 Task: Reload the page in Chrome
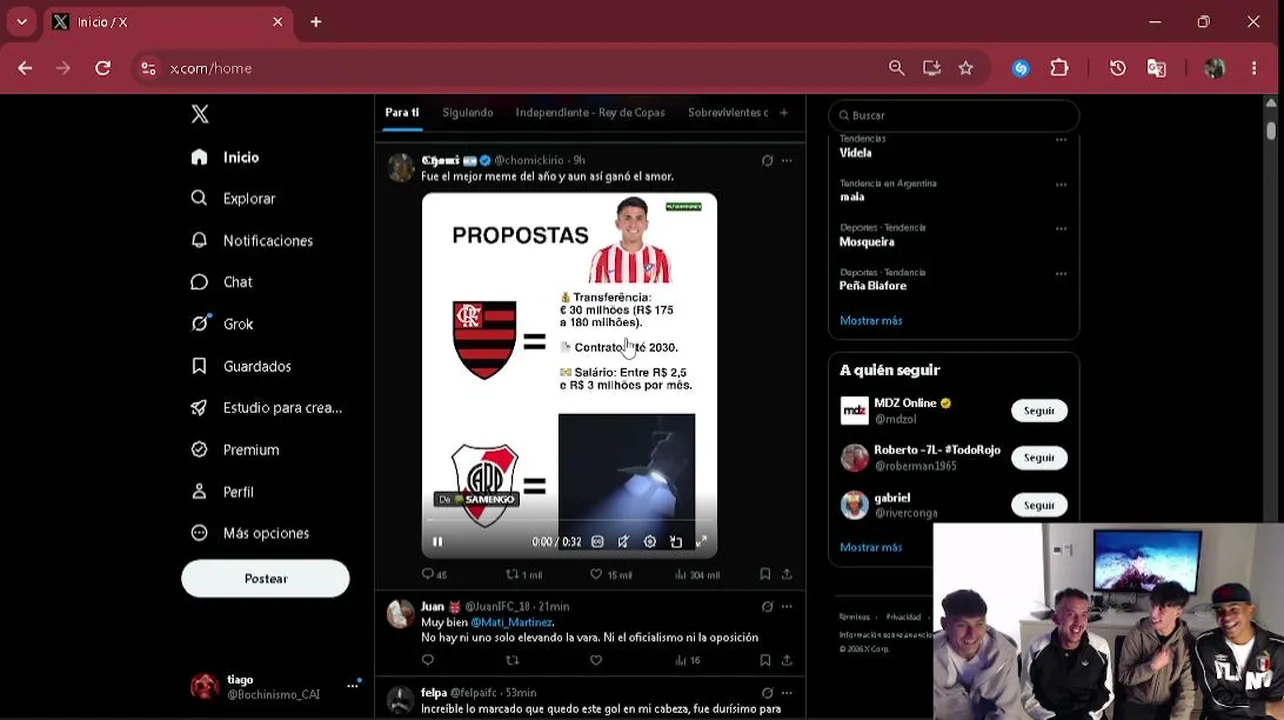103,68
